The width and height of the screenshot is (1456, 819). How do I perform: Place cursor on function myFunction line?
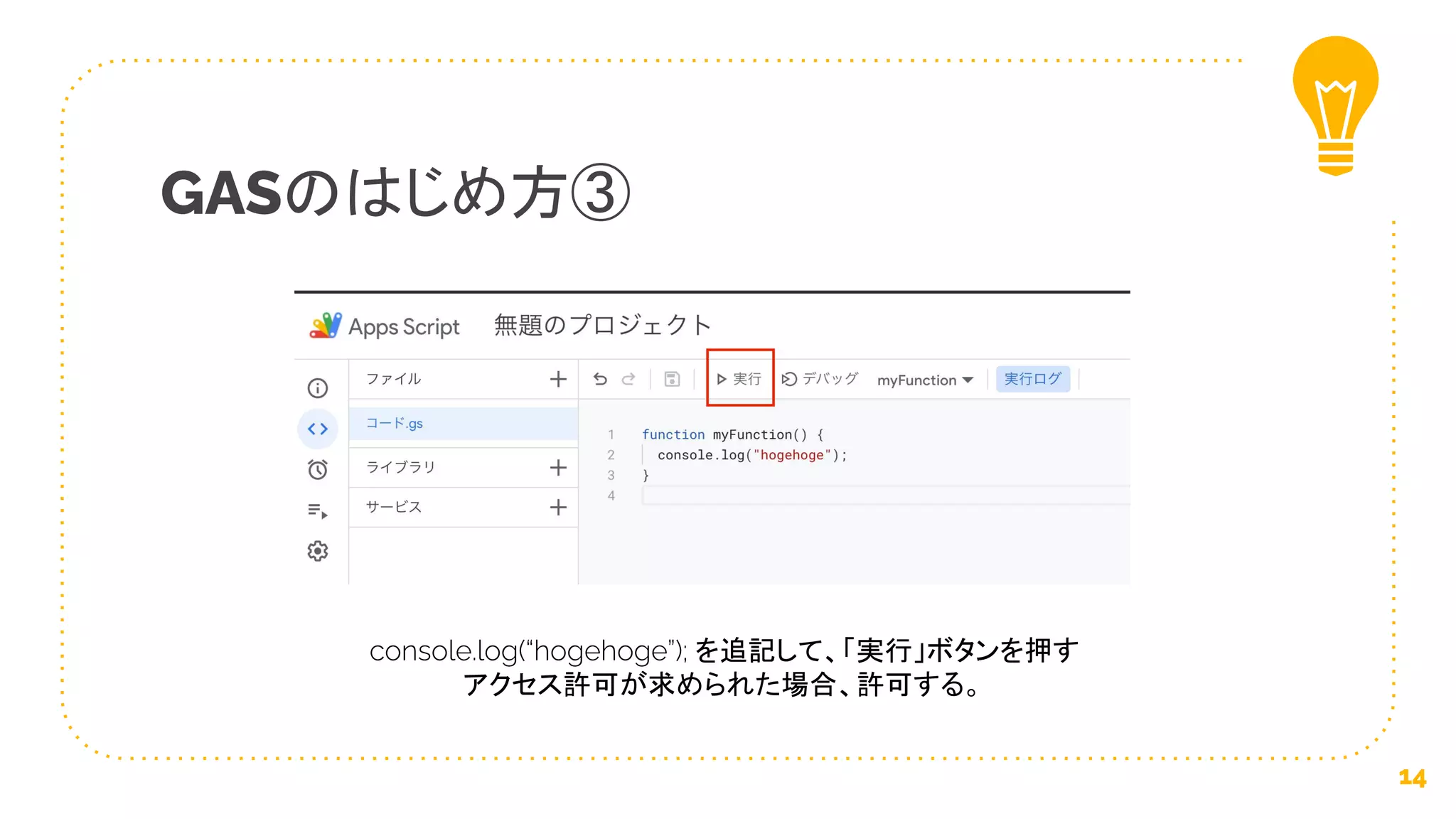coord(732,434)
